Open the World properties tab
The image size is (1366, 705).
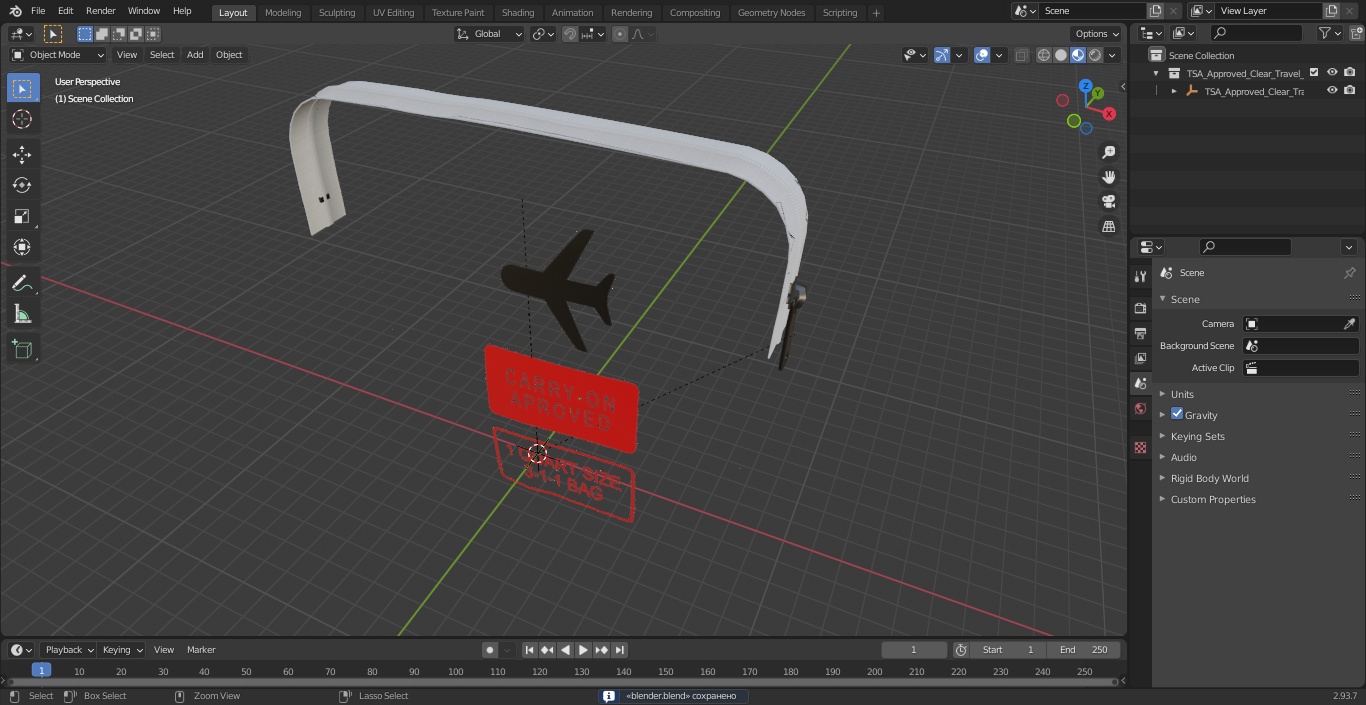click(x=1140, y=409)
